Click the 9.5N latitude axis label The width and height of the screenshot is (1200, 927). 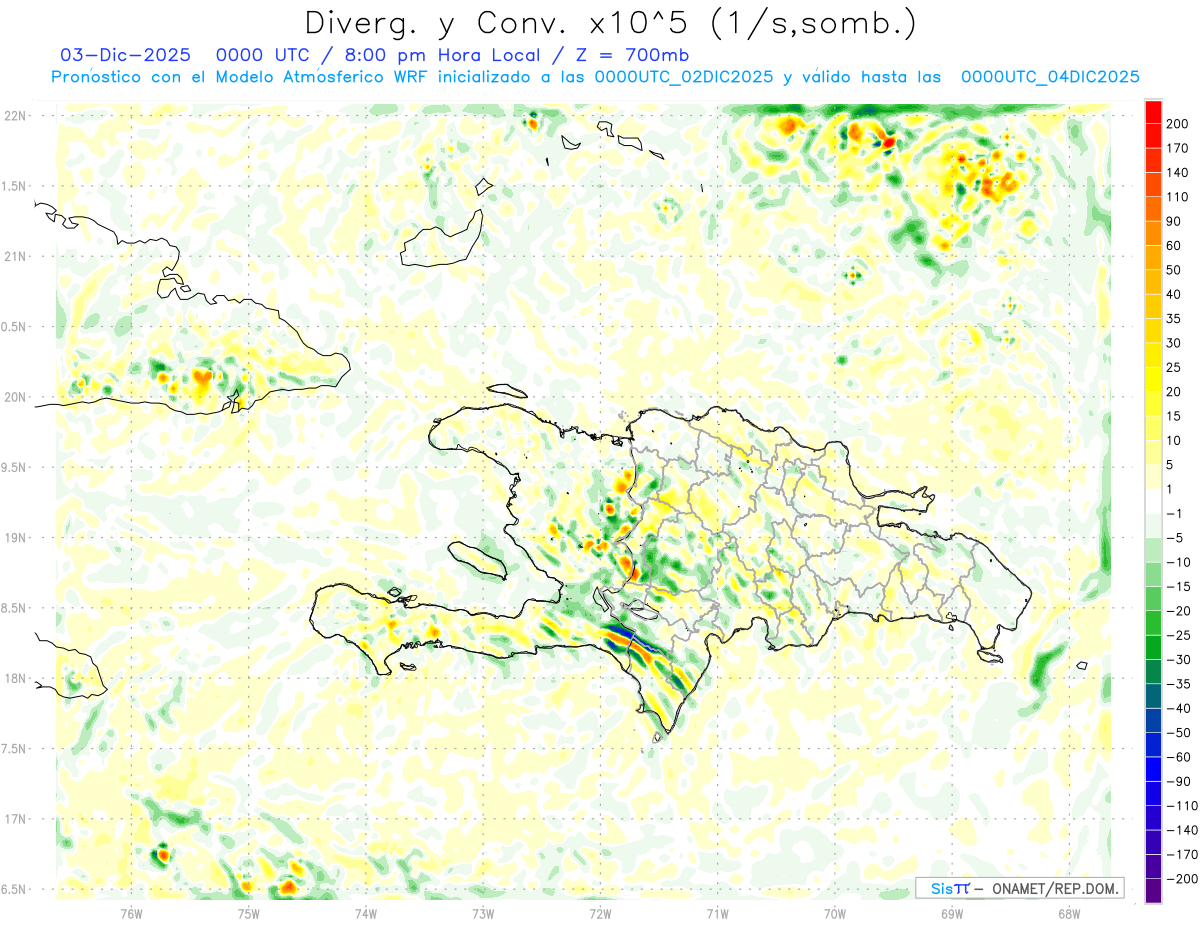click(15, 467)
